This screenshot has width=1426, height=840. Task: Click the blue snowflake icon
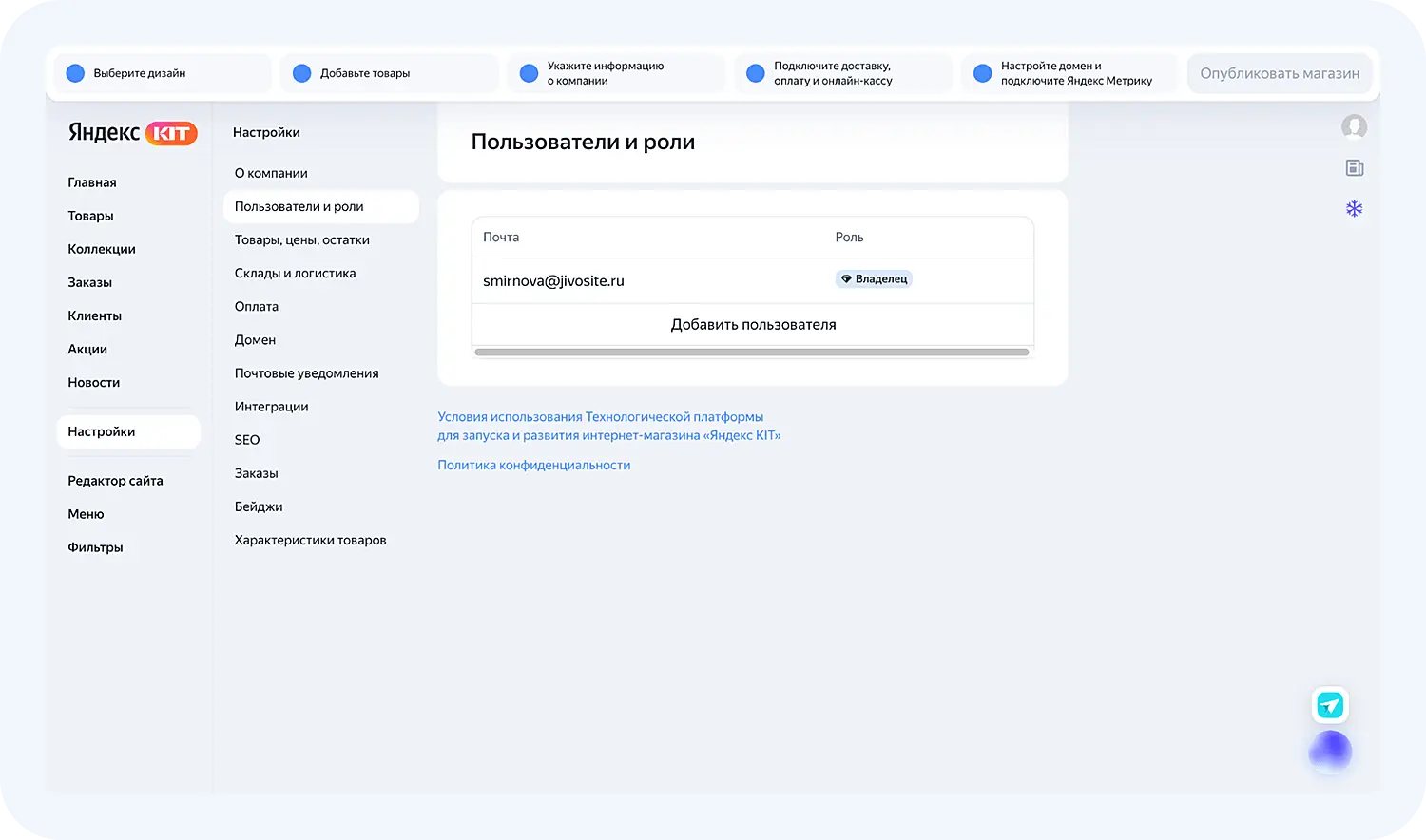tap(1355, 209)
